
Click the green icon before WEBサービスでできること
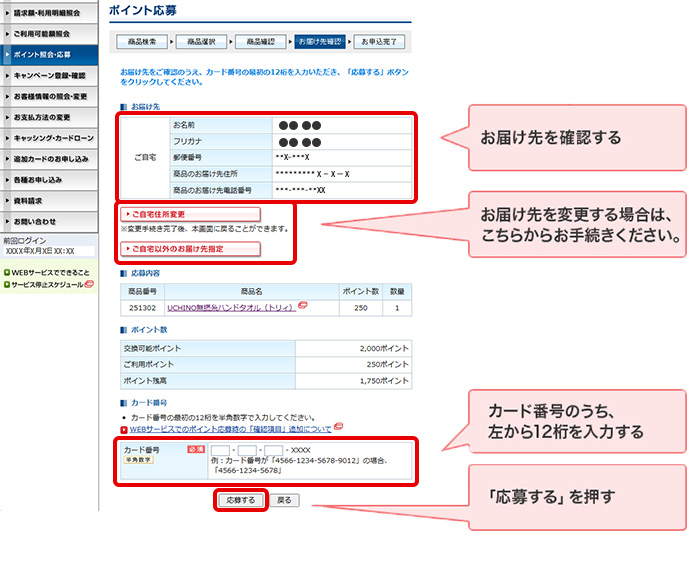(x=6, y=272)
